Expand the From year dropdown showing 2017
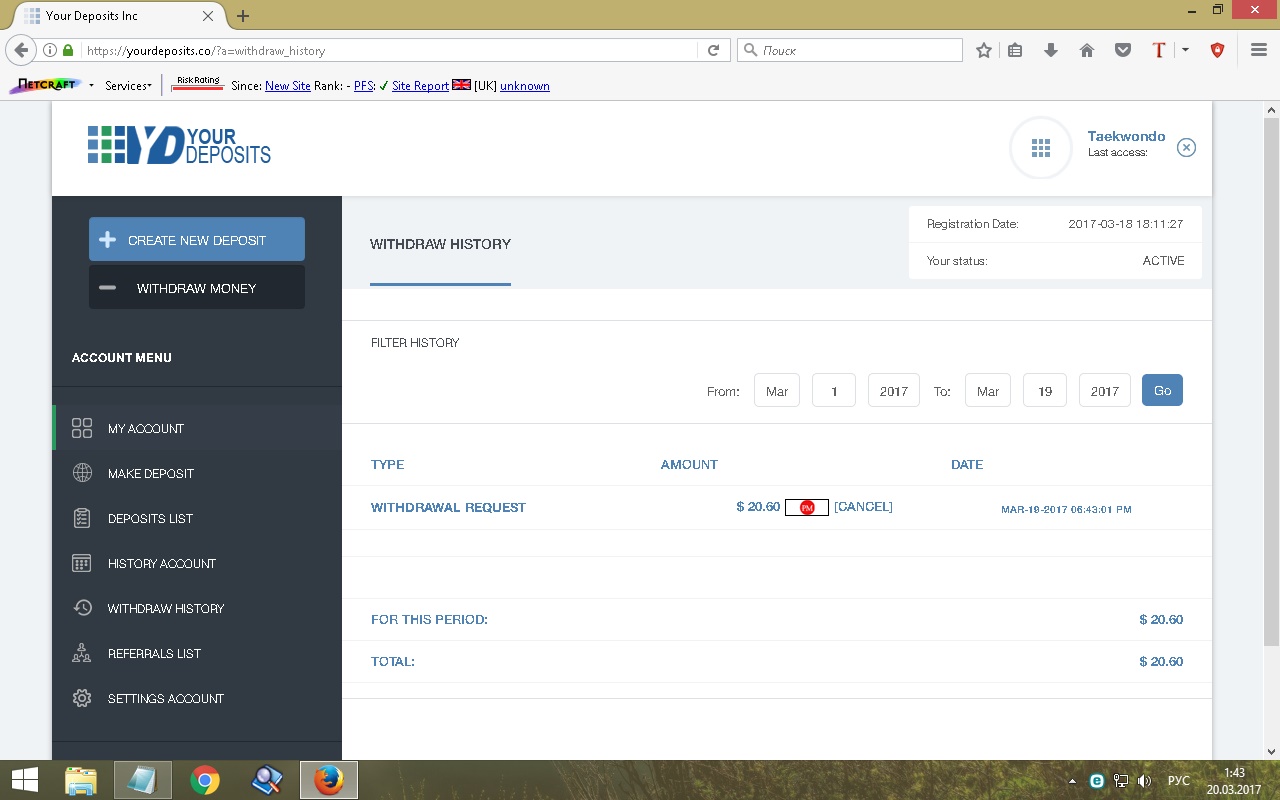 coord(893,391)
